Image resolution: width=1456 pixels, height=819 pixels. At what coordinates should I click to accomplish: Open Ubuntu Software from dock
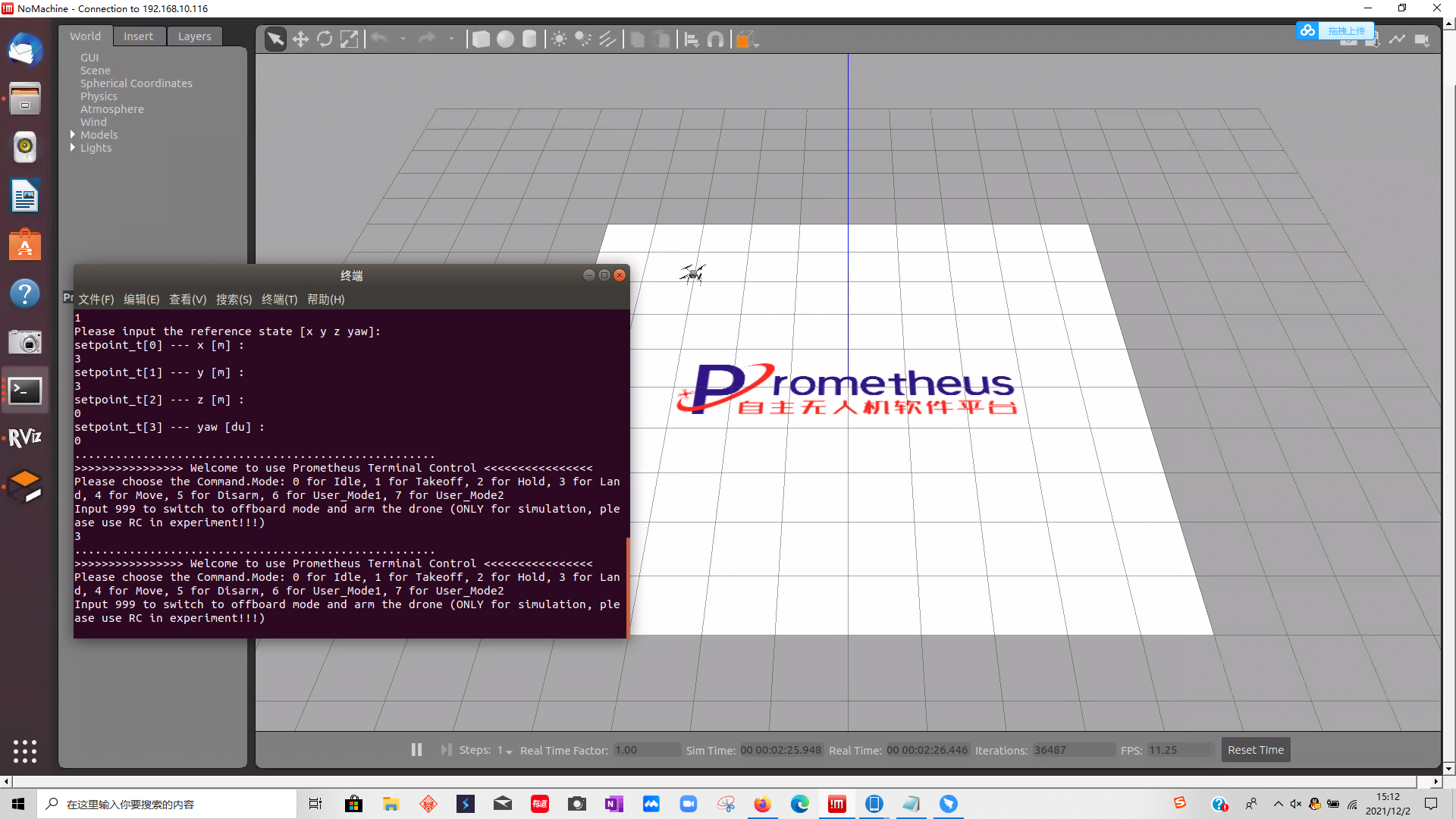click(x=25, y=245)
